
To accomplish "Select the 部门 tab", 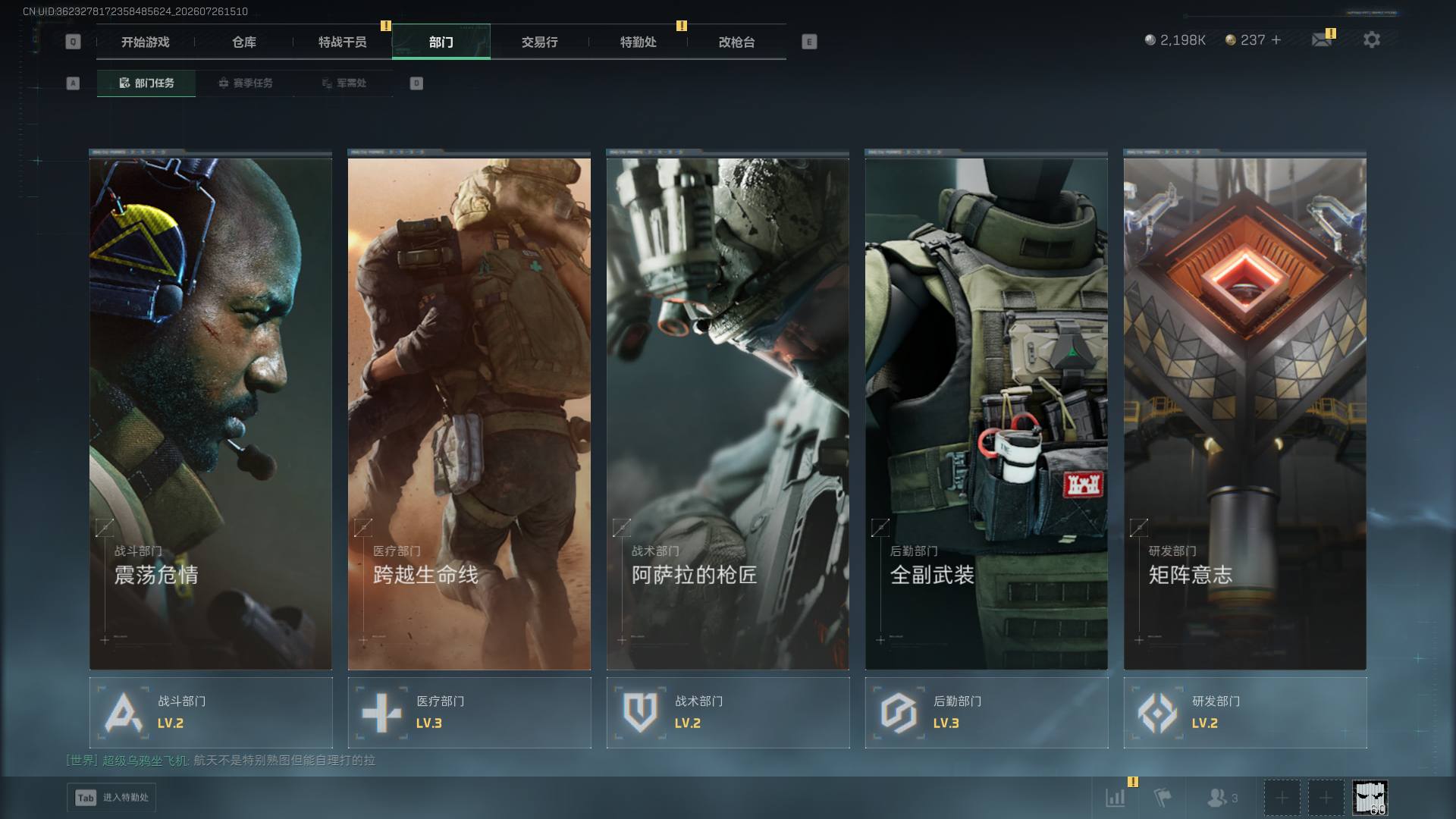I will (441, 42).
